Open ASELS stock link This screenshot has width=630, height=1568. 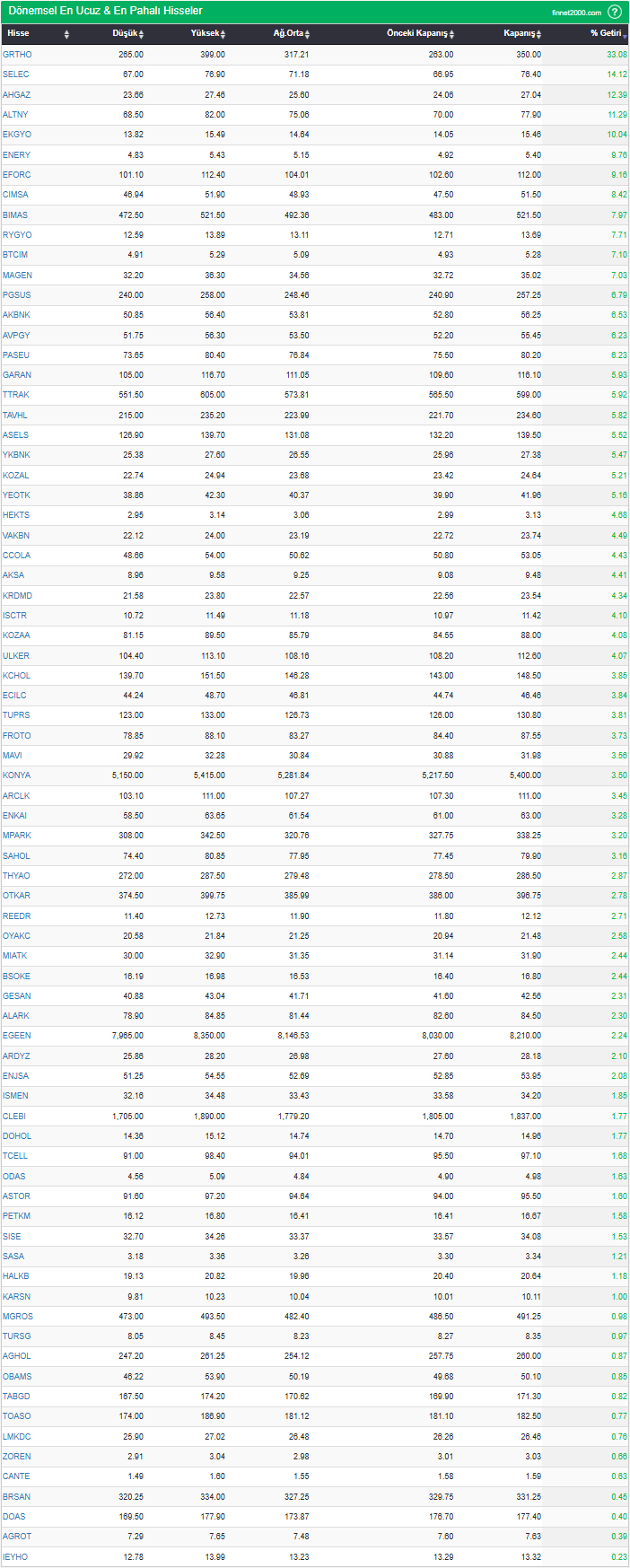point(15,435)
